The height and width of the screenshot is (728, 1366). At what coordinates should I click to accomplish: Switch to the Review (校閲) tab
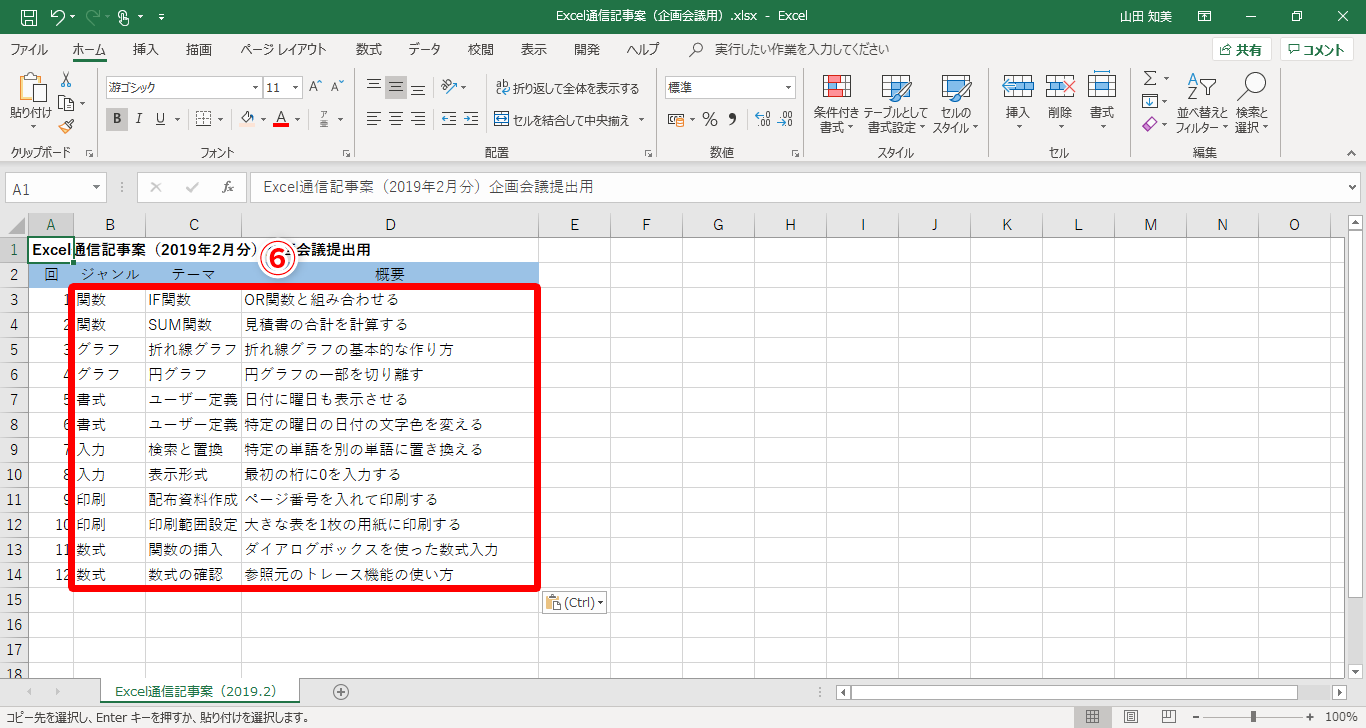480,49
